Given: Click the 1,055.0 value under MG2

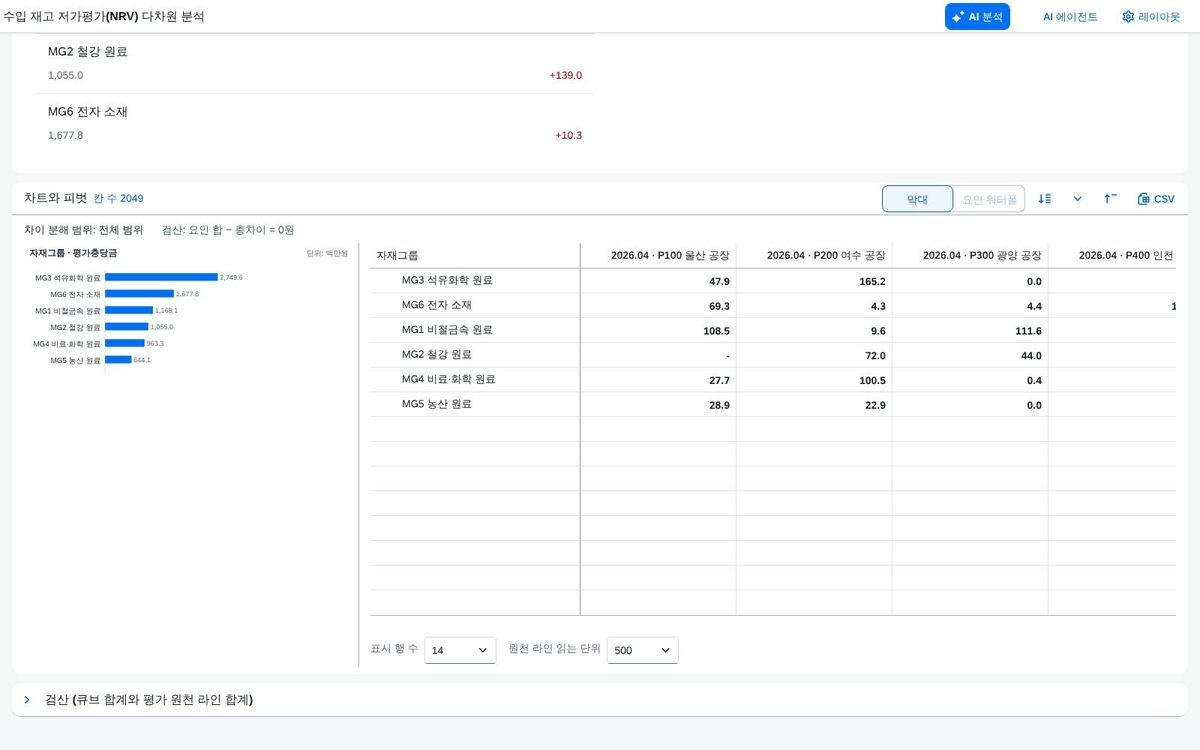Looking at the screenshot, I should pos(65,76).
